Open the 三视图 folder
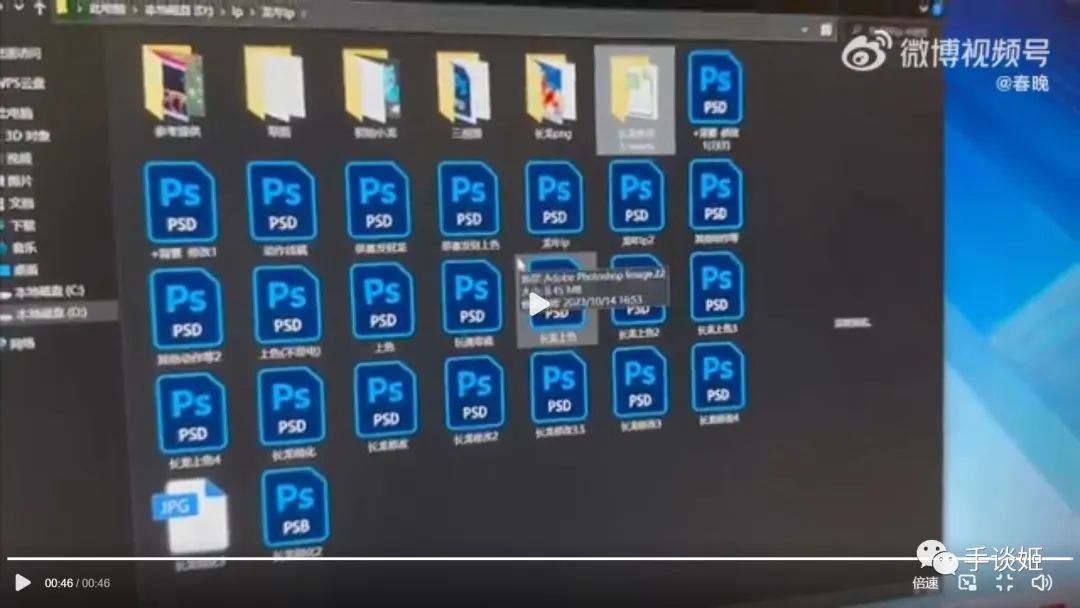This screenshot has width=1080, height=608. tap(464, 95)
